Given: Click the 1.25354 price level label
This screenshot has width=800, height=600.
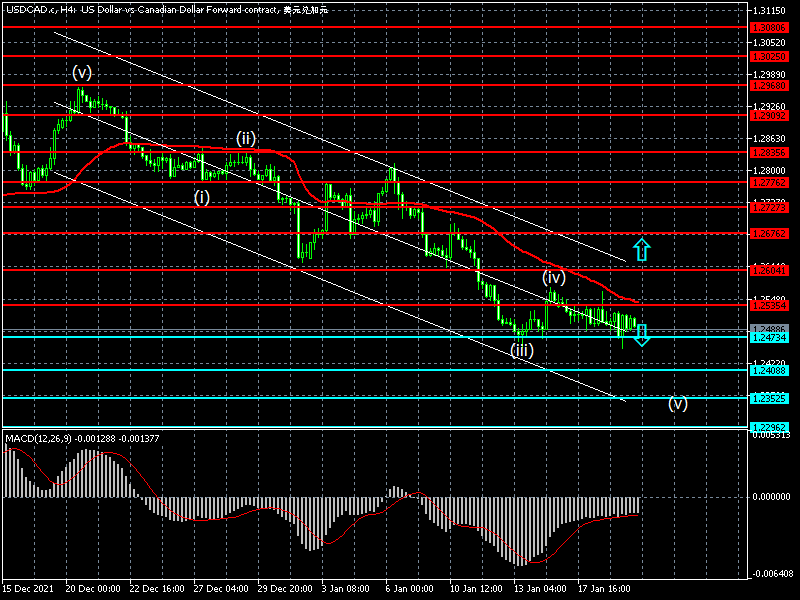Looking at the screenshot, I should click(x=769, y=306).
